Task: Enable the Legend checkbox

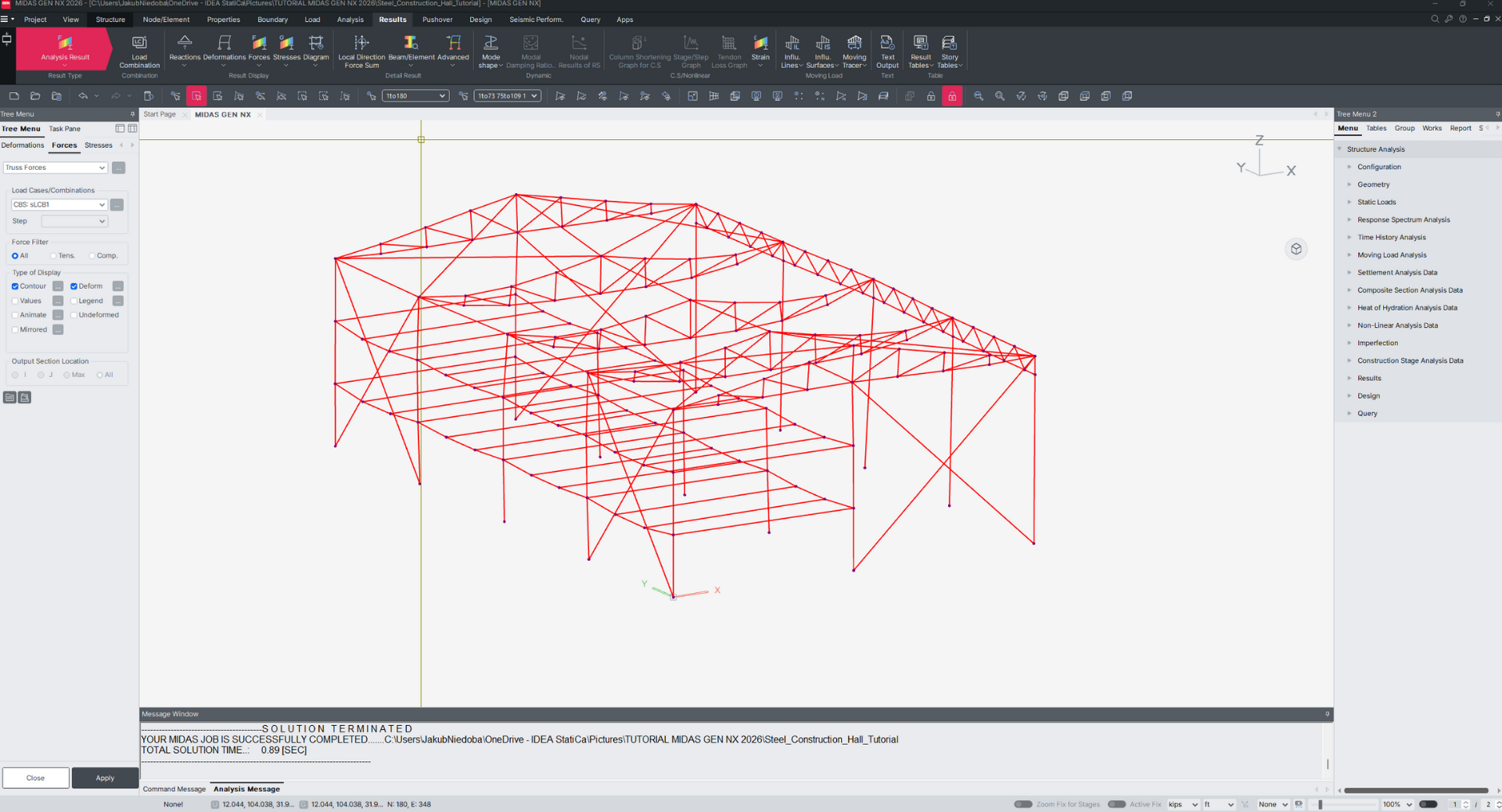Action: coord(74,301)
